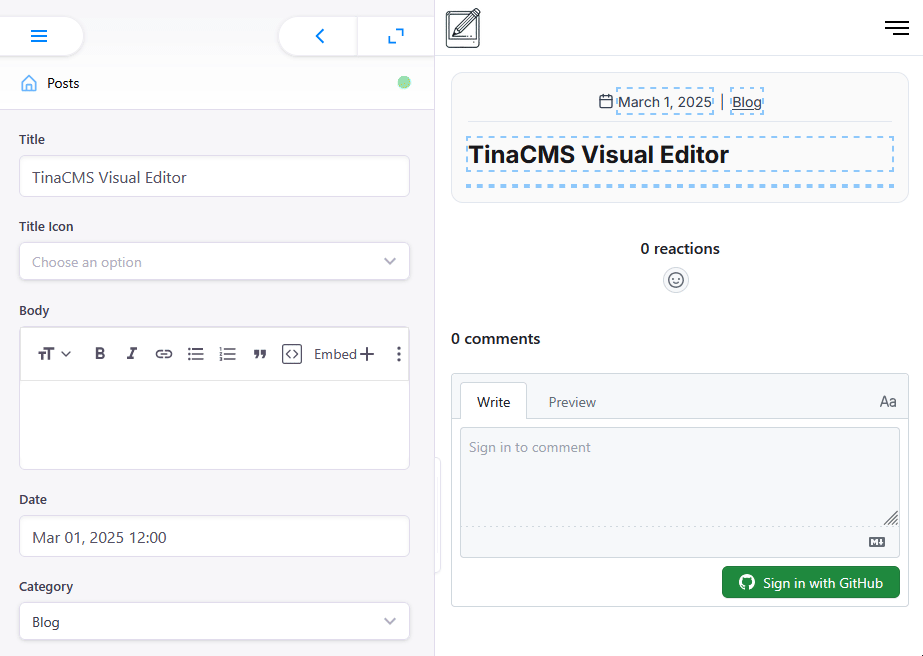This screenshot has height=656, width=923.
Task: Add a reaction with the smiley icon
Action: click(676, 280)
